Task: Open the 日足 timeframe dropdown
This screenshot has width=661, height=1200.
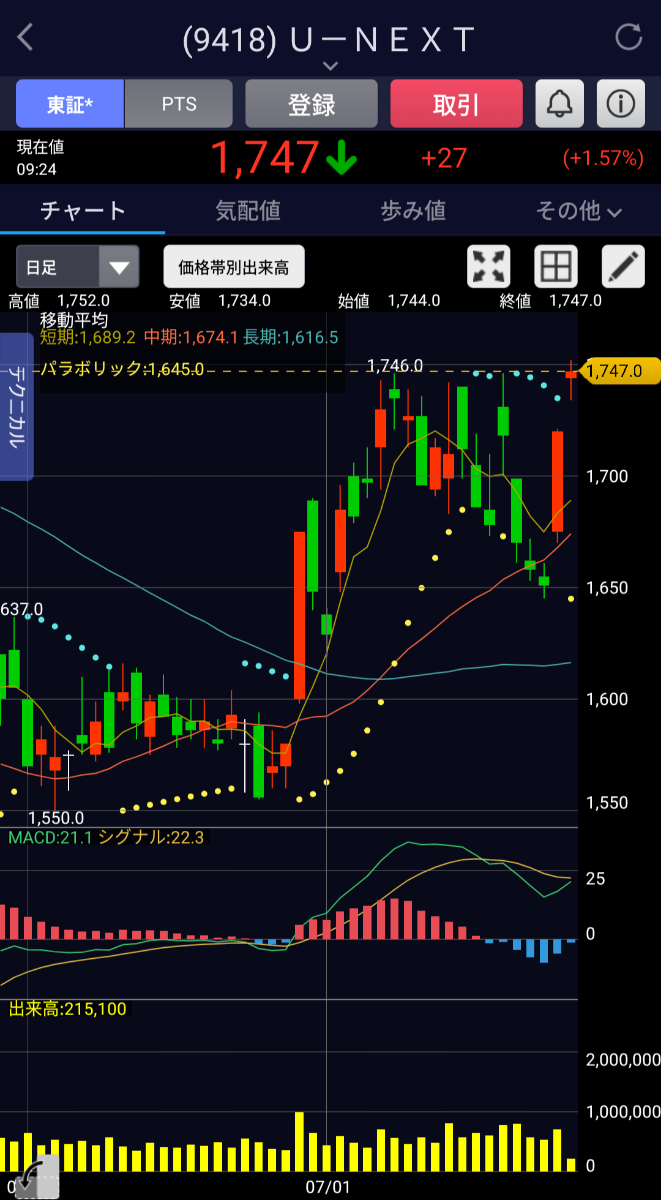Action: (x=77, y=267)
